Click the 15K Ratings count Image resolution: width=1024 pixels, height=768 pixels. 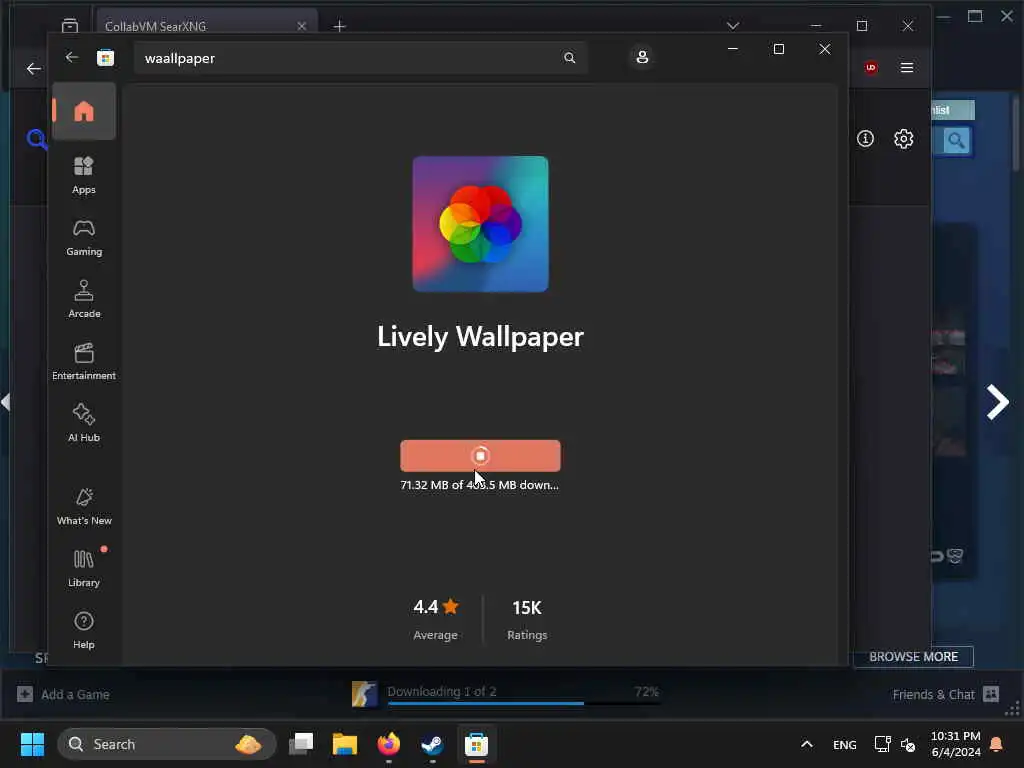tap(527, 619)
